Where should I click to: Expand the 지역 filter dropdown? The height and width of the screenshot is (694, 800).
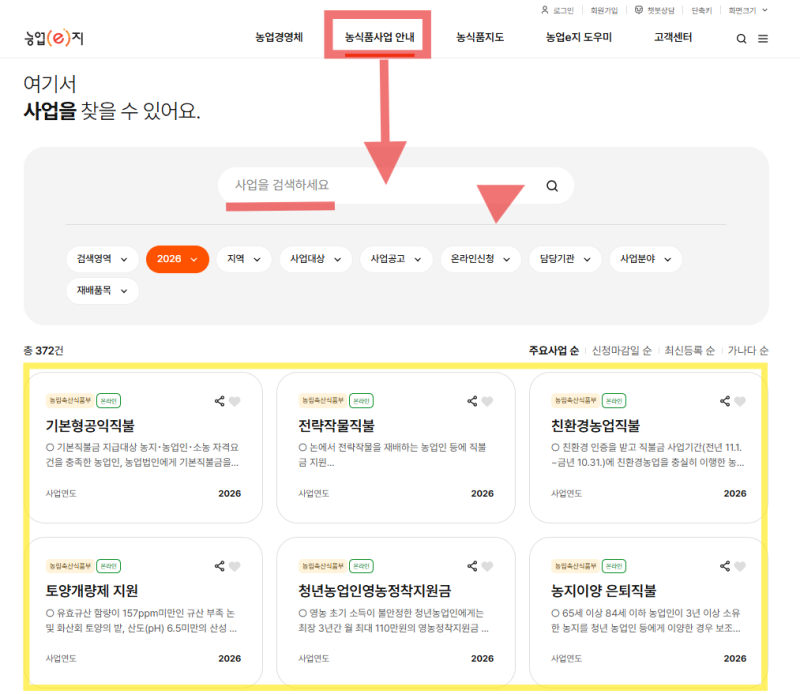243,259
